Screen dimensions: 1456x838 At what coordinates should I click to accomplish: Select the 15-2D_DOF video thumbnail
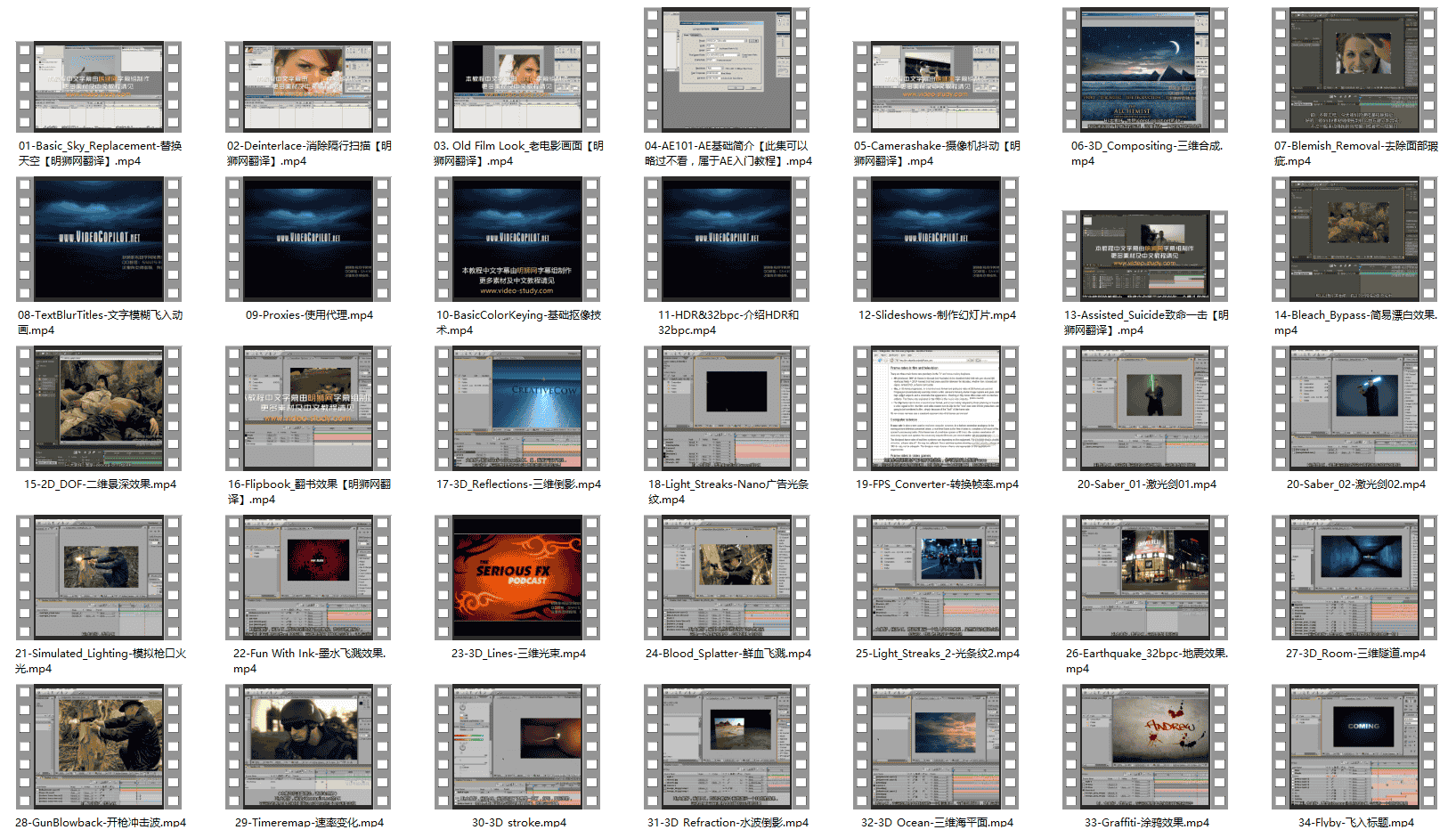click(99, 408)
